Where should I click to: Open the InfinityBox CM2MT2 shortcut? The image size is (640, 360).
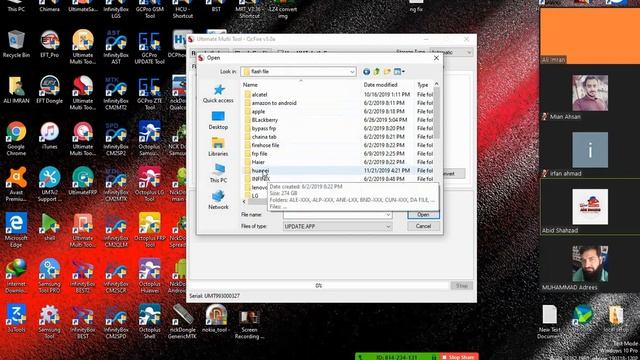116,93
